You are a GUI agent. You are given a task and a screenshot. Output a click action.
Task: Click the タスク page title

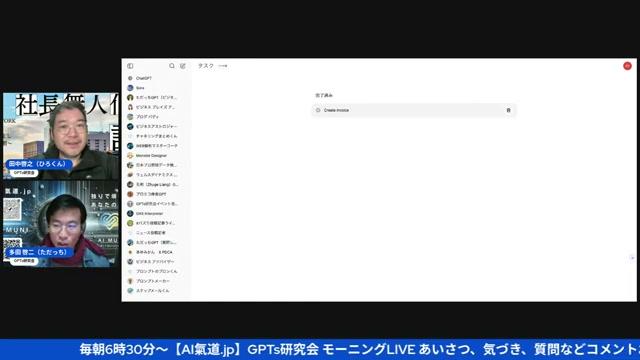(206, 66)
